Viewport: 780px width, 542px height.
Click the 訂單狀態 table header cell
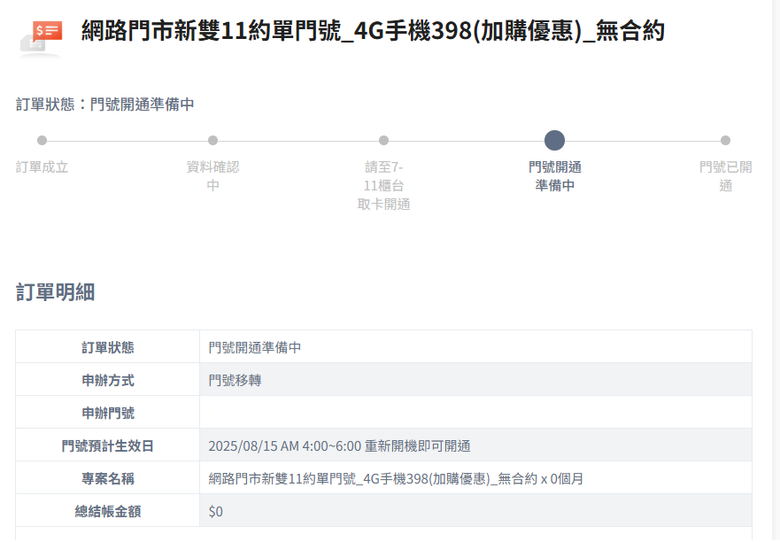(108, 347)
